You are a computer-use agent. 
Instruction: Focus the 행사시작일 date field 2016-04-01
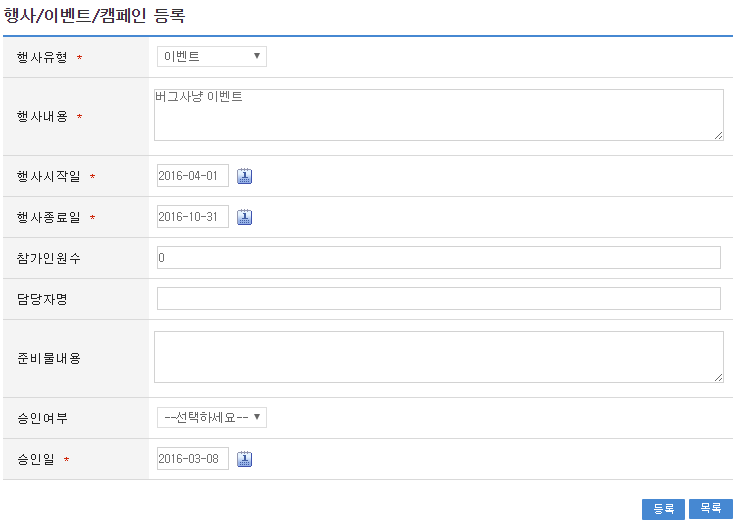click(x=193, y=176)
